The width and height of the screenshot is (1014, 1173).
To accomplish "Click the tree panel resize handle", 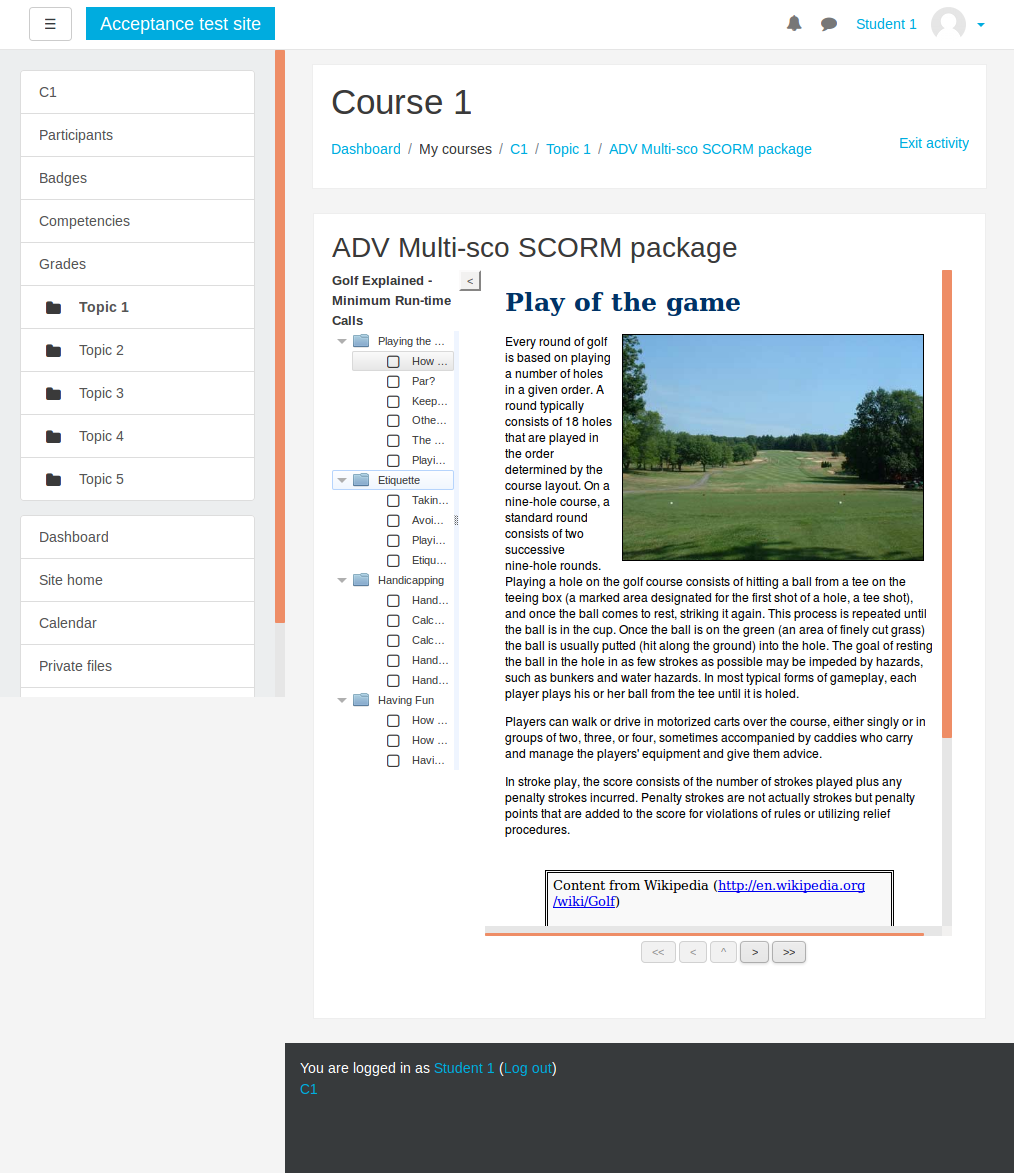I will pyautogui.click(x=456, y=521).
